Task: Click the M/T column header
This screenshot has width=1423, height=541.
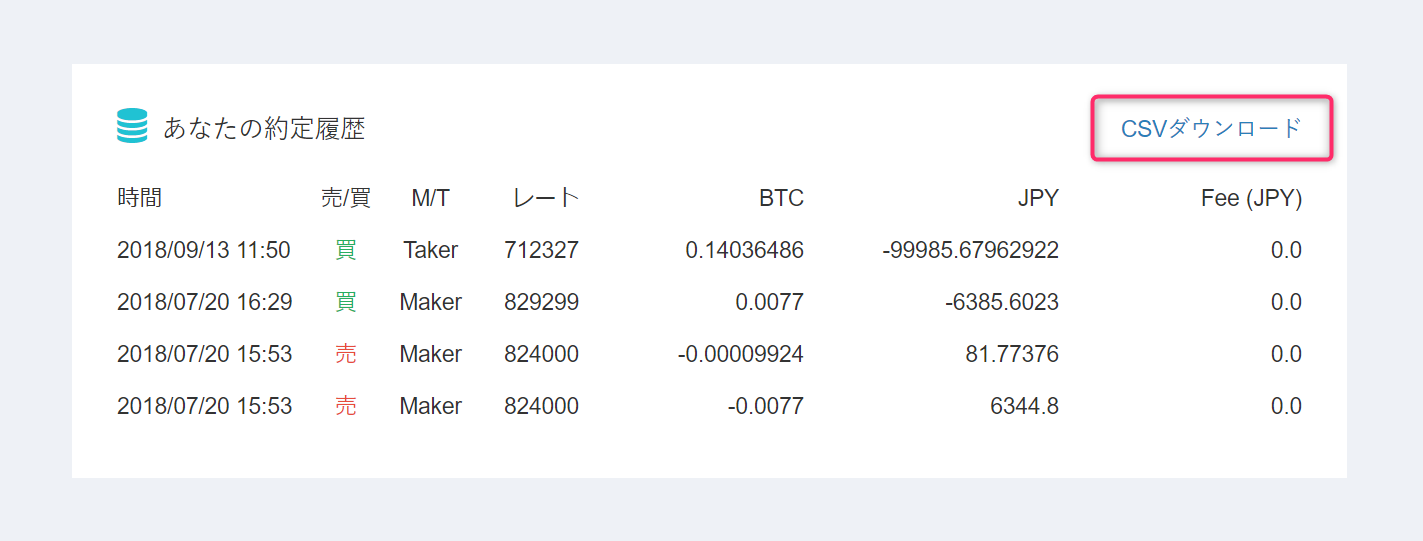Action: 431,198
